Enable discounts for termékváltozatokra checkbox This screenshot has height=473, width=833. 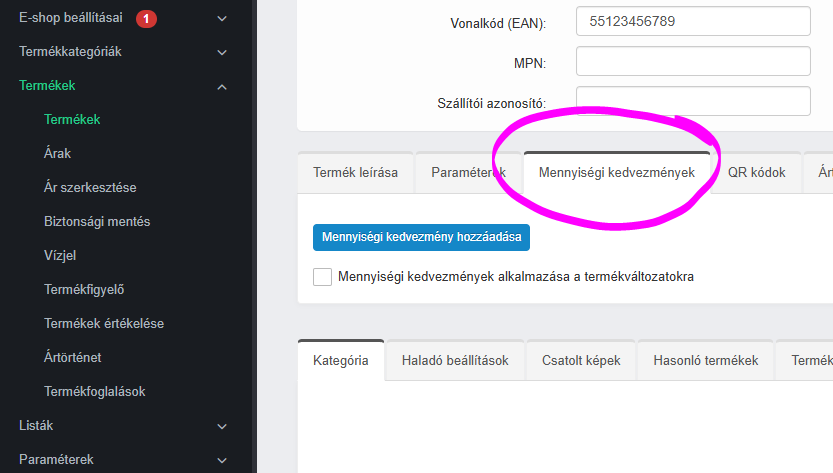[x=322, y=277]
